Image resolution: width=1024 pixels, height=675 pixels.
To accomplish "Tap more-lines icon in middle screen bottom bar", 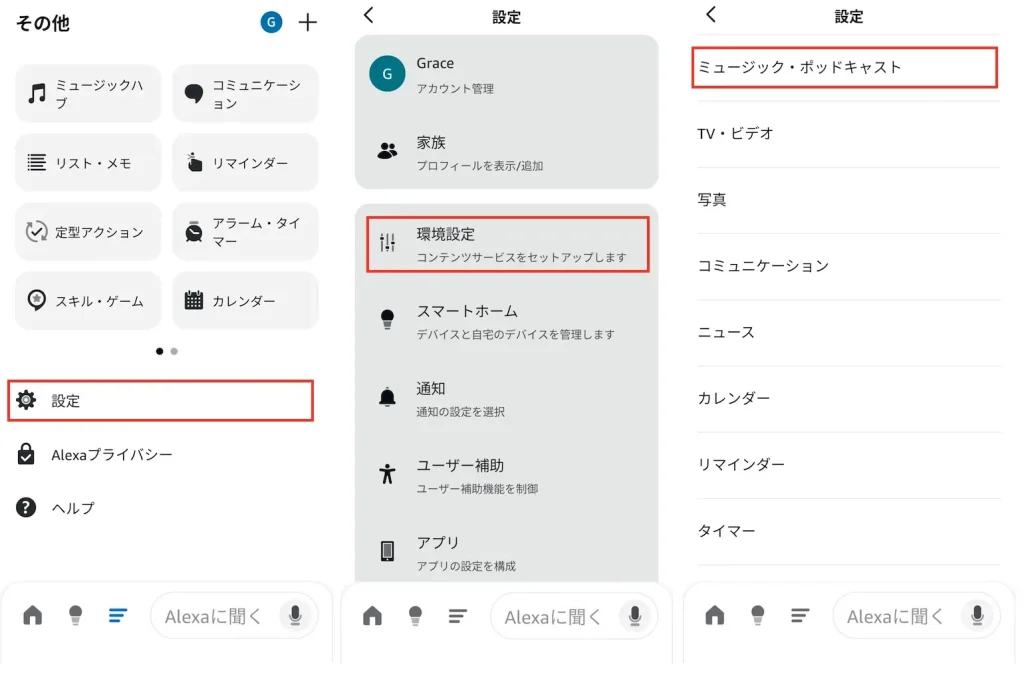I will pos(458,616).
